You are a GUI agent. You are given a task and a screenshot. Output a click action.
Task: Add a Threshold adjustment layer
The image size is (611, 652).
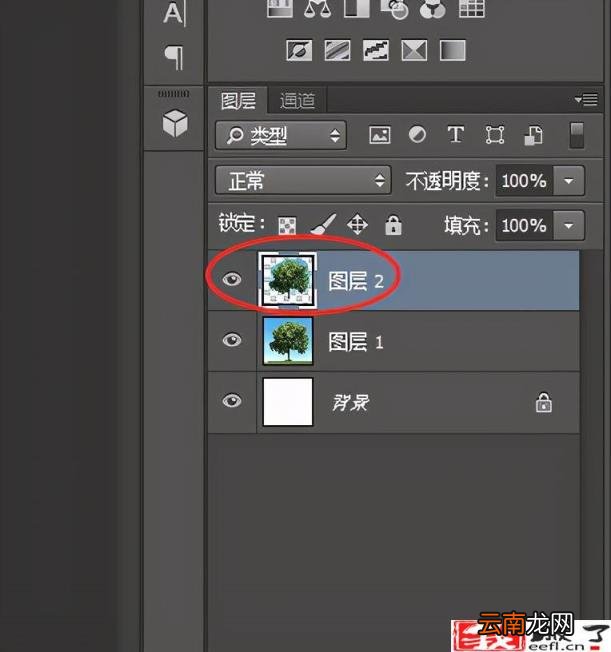tap(376, 50)
